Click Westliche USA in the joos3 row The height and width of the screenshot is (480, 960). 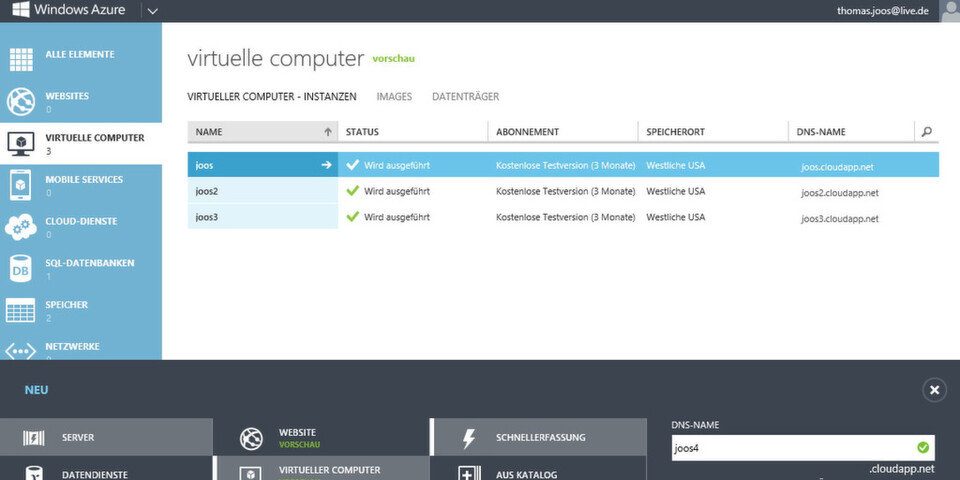coord(675,217)
